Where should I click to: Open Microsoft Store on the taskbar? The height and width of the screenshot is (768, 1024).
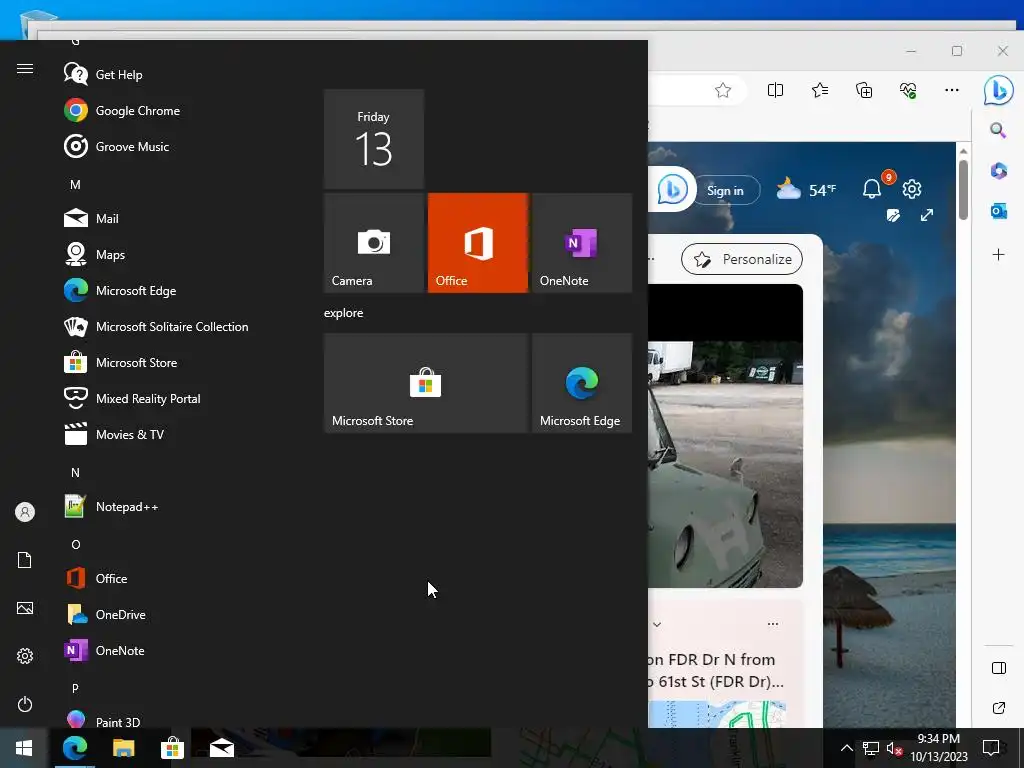click(172, 748)
